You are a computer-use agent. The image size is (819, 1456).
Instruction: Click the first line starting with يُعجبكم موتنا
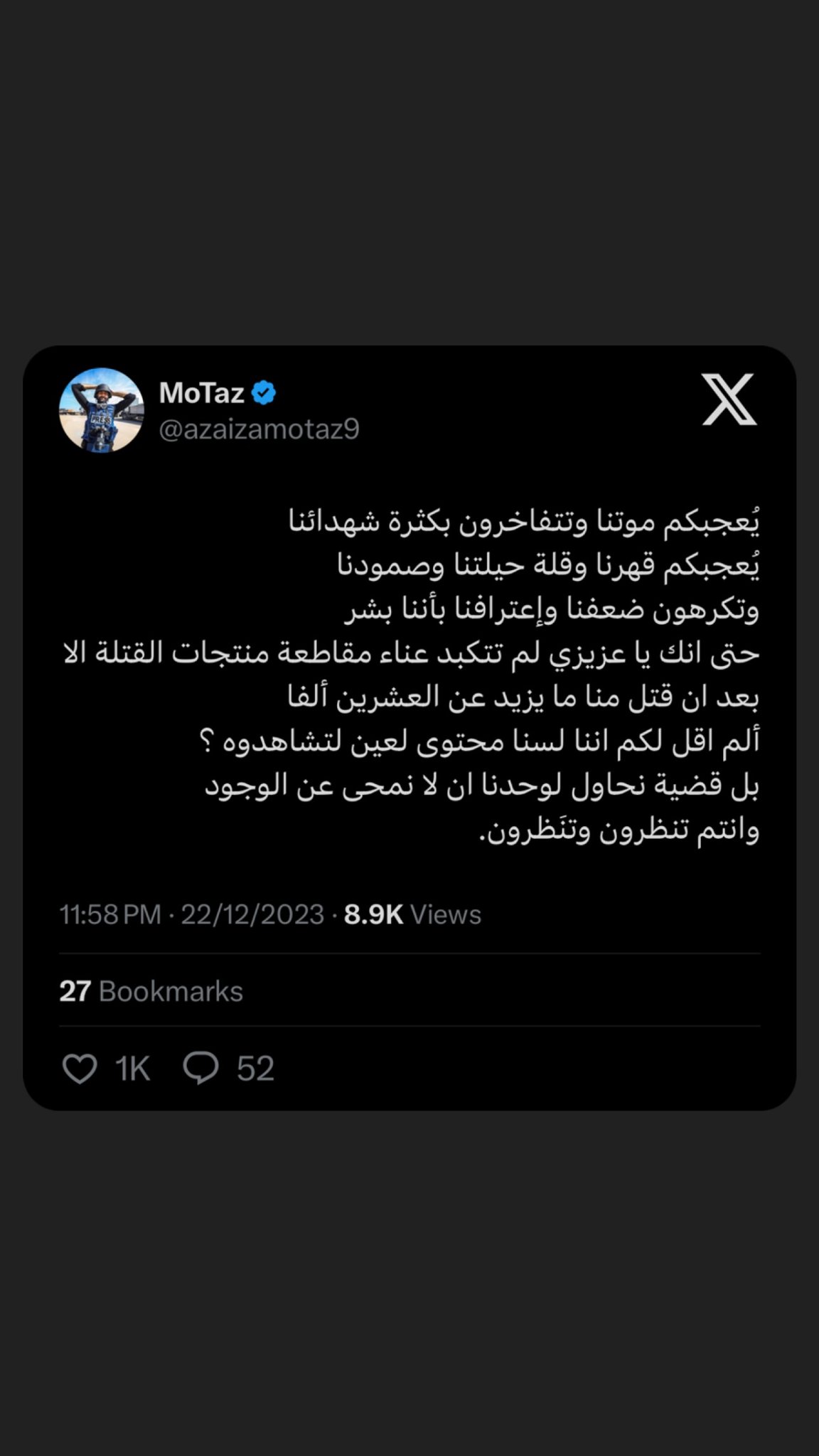(524, 521)
